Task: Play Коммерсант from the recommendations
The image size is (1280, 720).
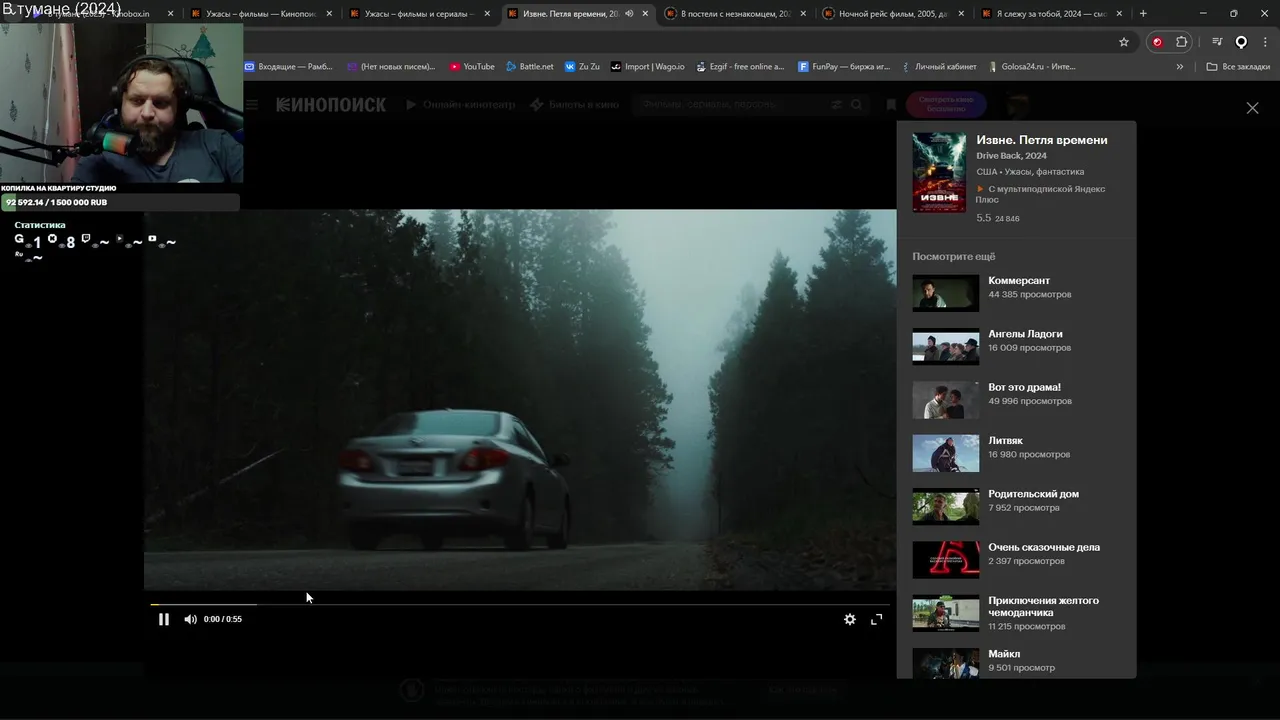Action: coord(1019,281)
